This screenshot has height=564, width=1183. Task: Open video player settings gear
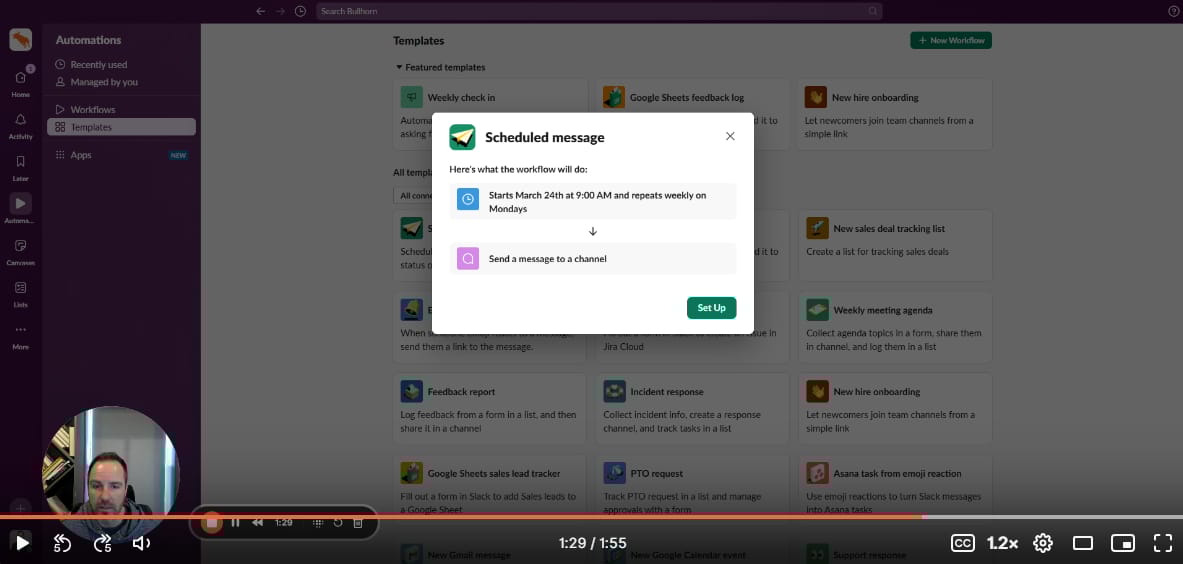coord(1043,543)
